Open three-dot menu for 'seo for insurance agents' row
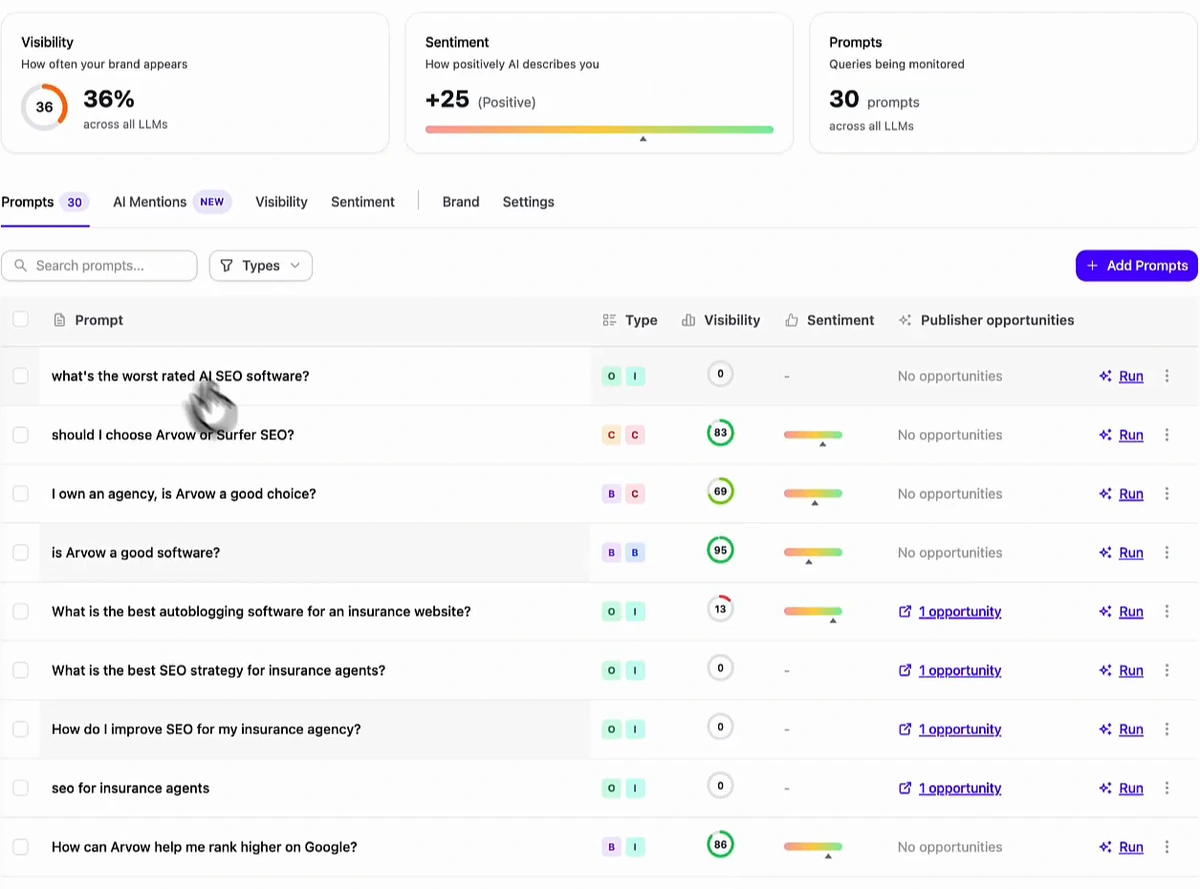Viewport: 1200px width, 889px height. pos(1166,788)
